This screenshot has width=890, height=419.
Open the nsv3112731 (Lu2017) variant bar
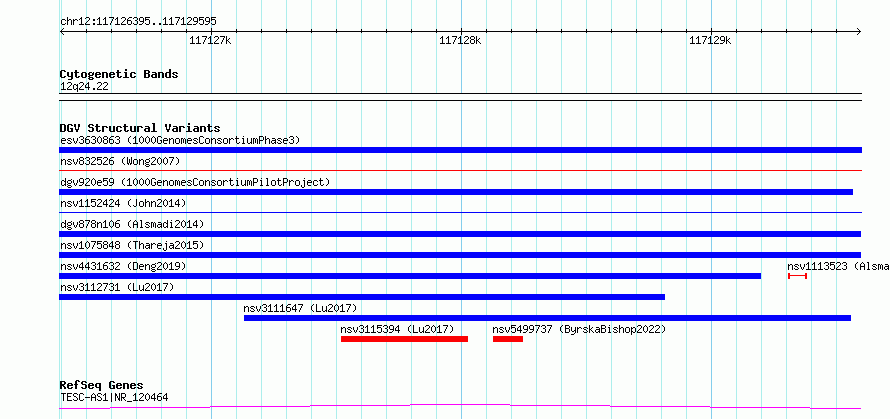(x=362, y=297)
